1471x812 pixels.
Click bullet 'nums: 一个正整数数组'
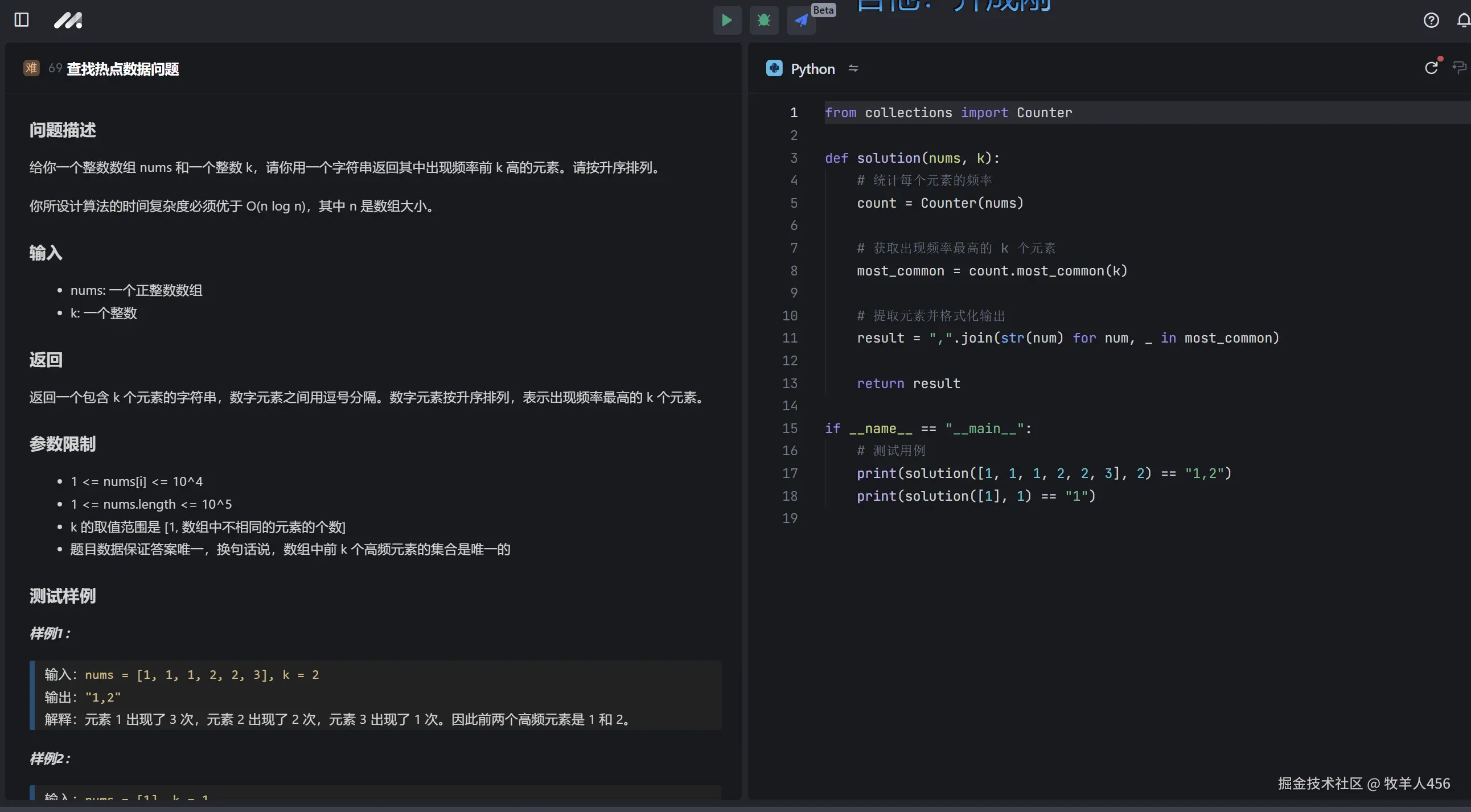click(137, 290)
